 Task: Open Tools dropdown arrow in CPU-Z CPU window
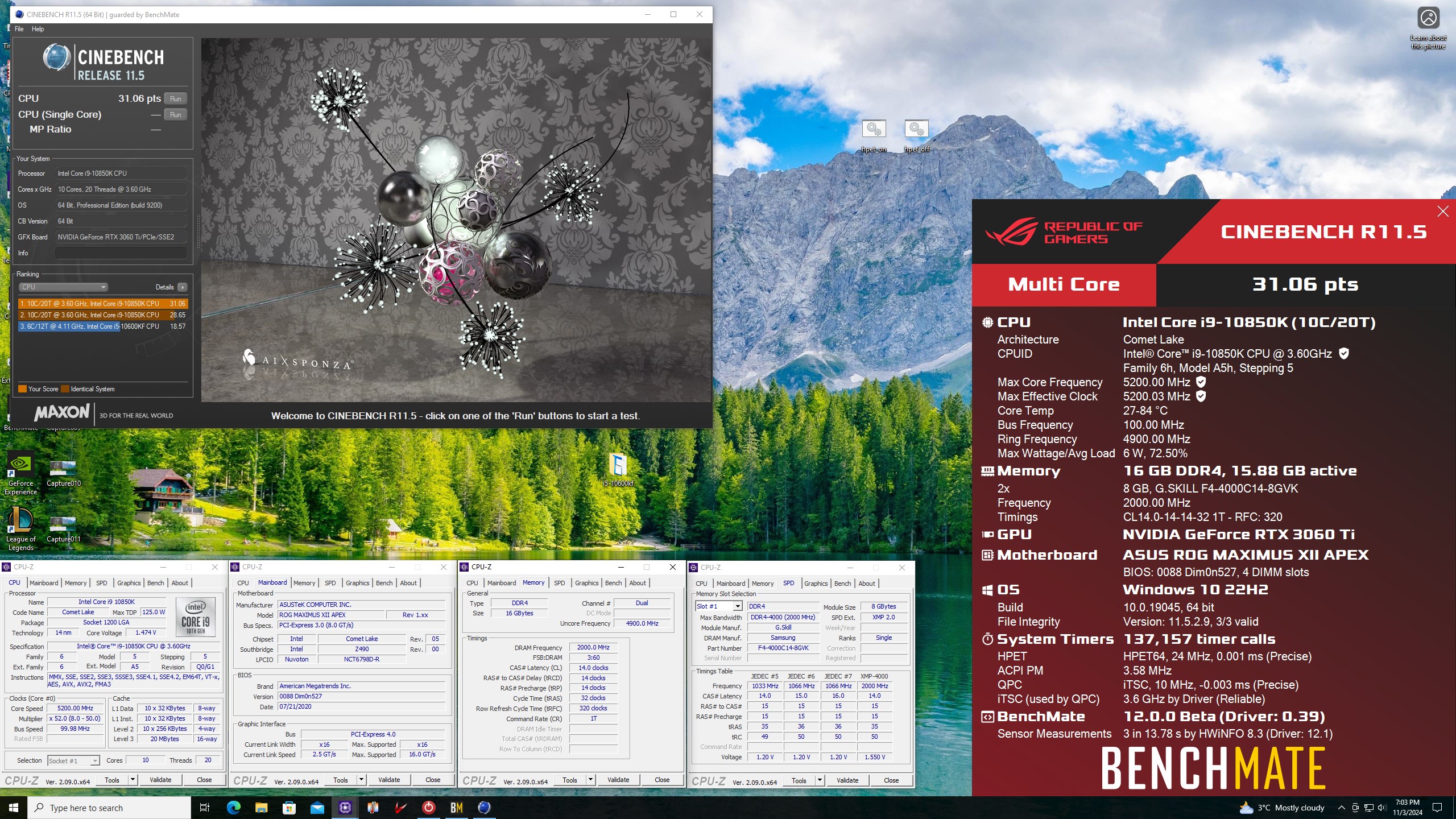(133, 780)
